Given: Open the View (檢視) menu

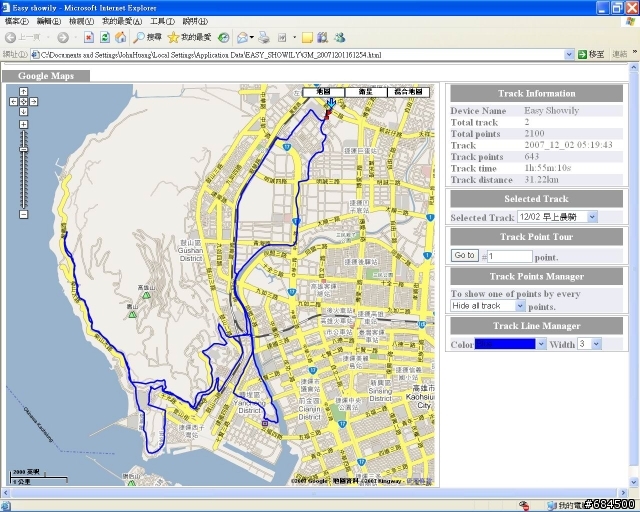Looking at the screenshot, I should pos(81,21).
